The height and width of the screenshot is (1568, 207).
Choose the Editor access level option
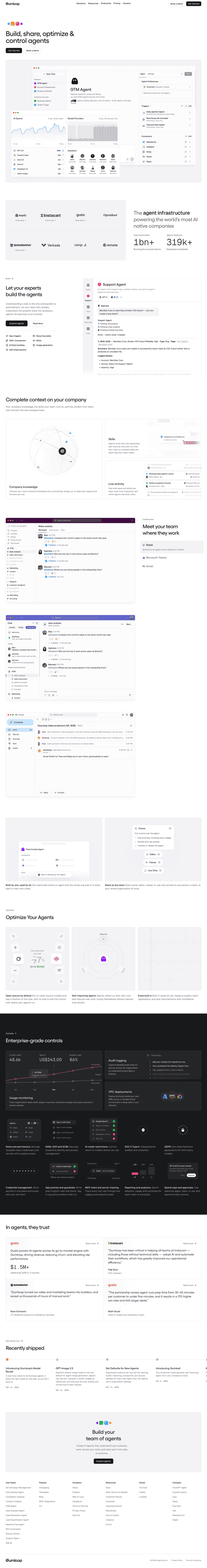point(152,855)
